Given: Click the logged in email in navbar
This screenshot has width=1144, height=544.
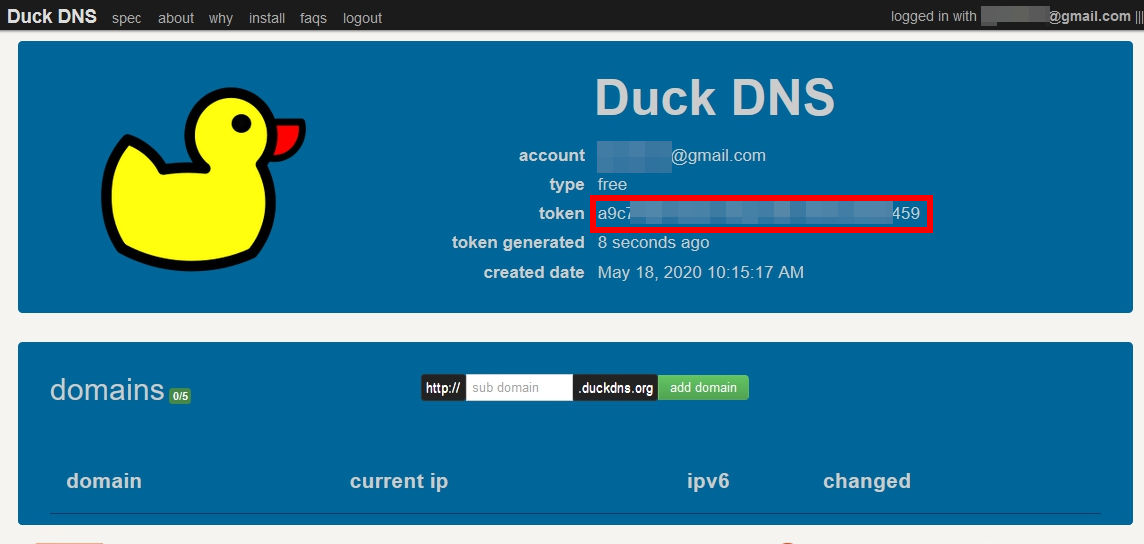Looking at the screenshot, I should point(1055,16).
